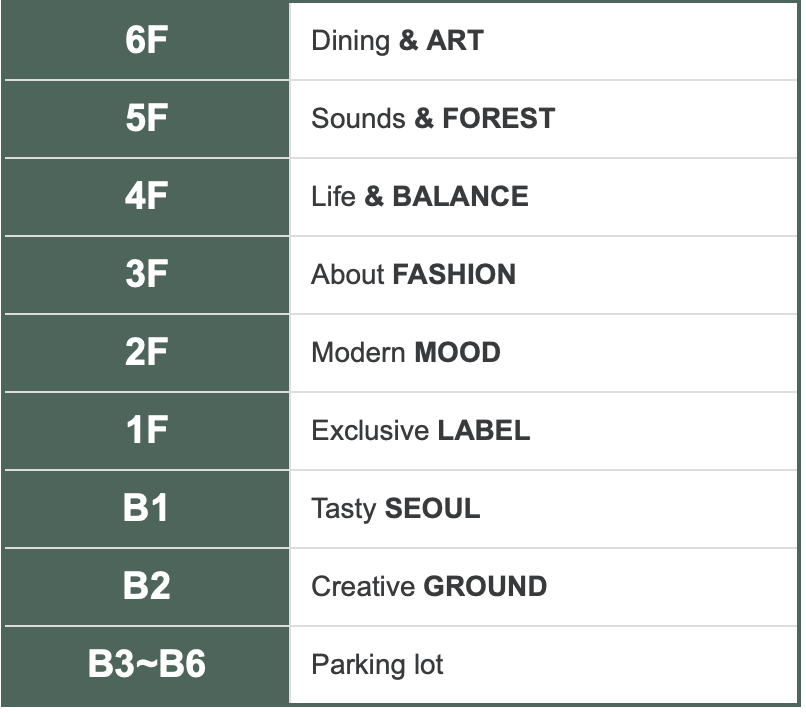Select the 6F floor label
806x714 pixels.
(146, 41)
